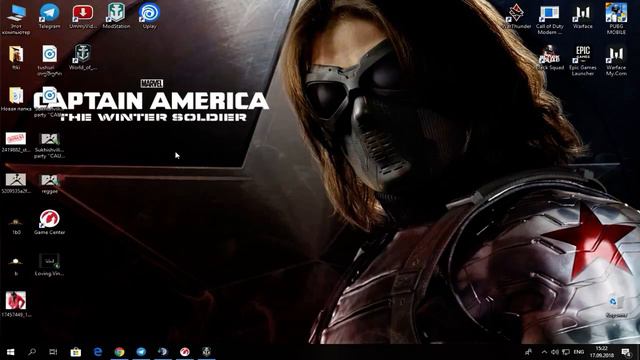Launch the Wargaming Game Center shortcut
Viewport: 640px width, 360px height.
point(49,222)
